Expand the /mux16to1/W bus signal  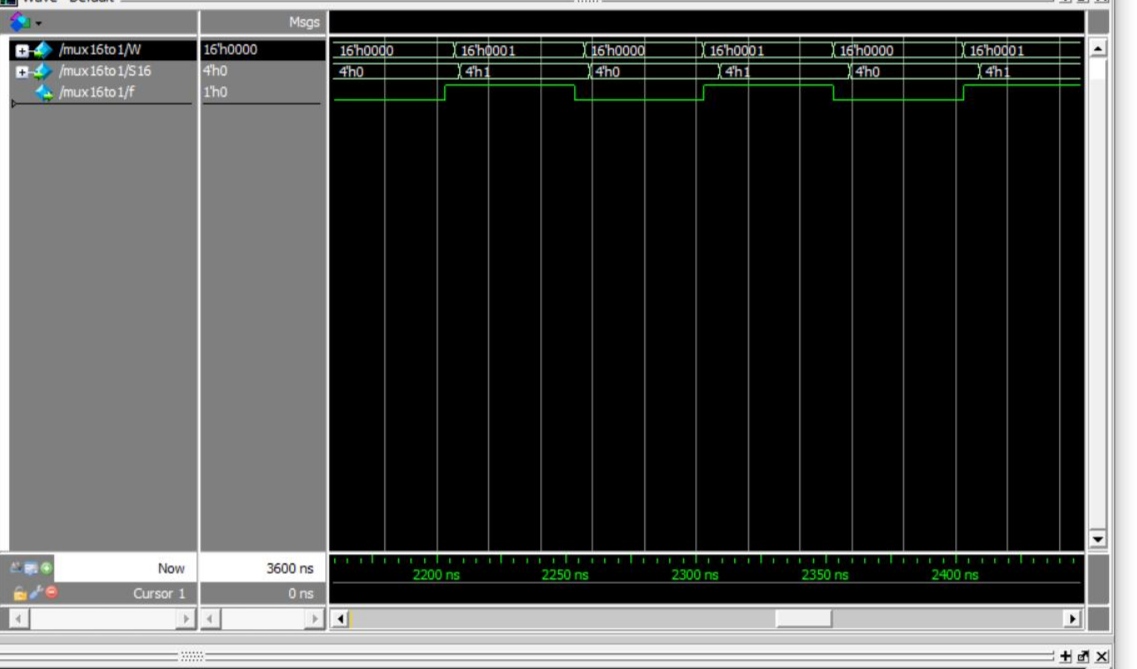(22, 48)
